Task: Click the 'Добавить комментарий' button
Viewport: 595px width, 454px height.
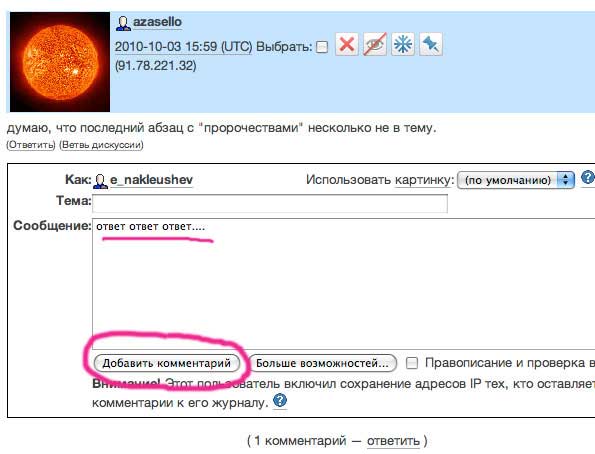Action: 167,363
